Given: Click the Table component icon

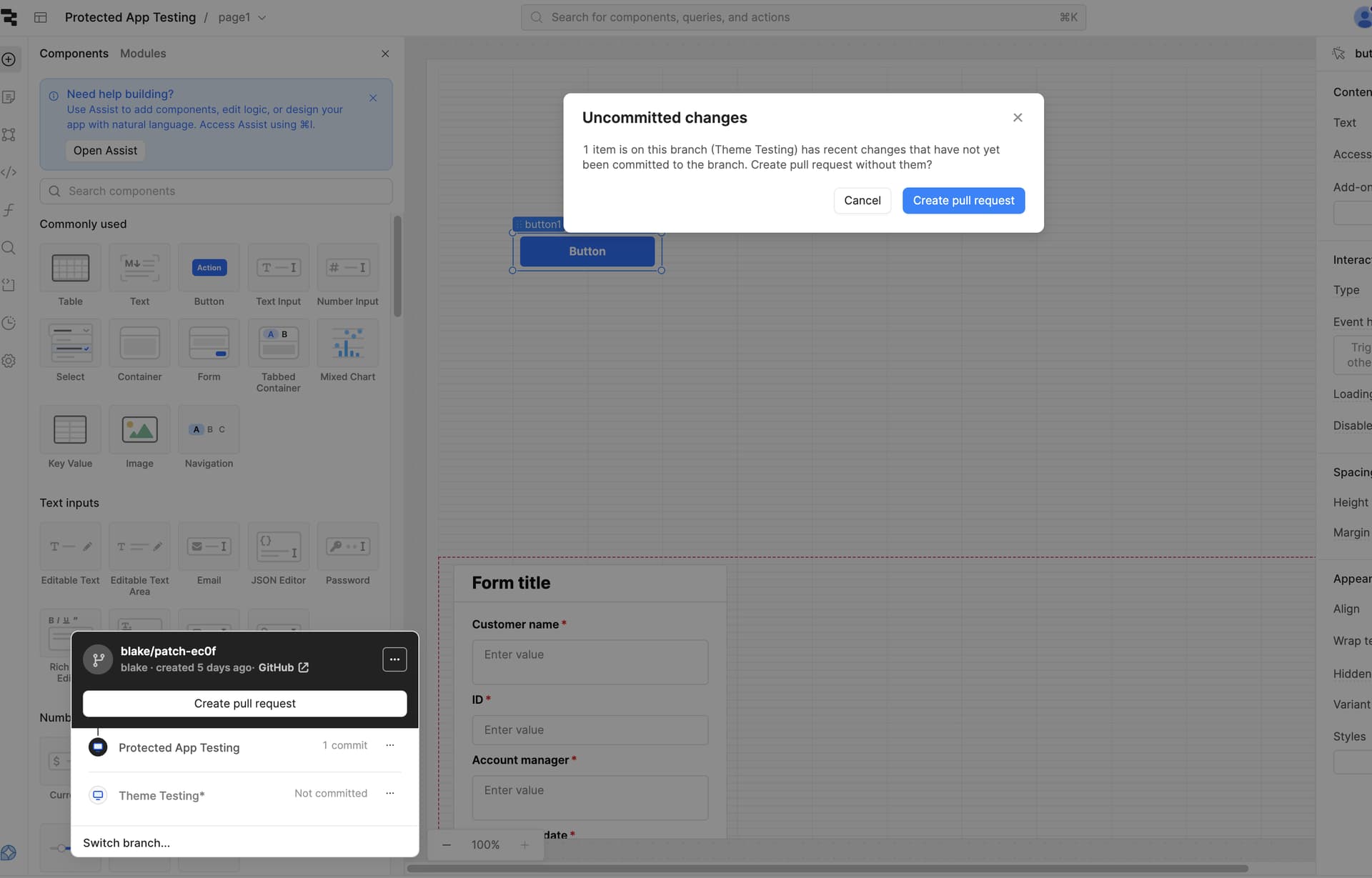Looking at the screenshot, I should click(x=70, y=268).
